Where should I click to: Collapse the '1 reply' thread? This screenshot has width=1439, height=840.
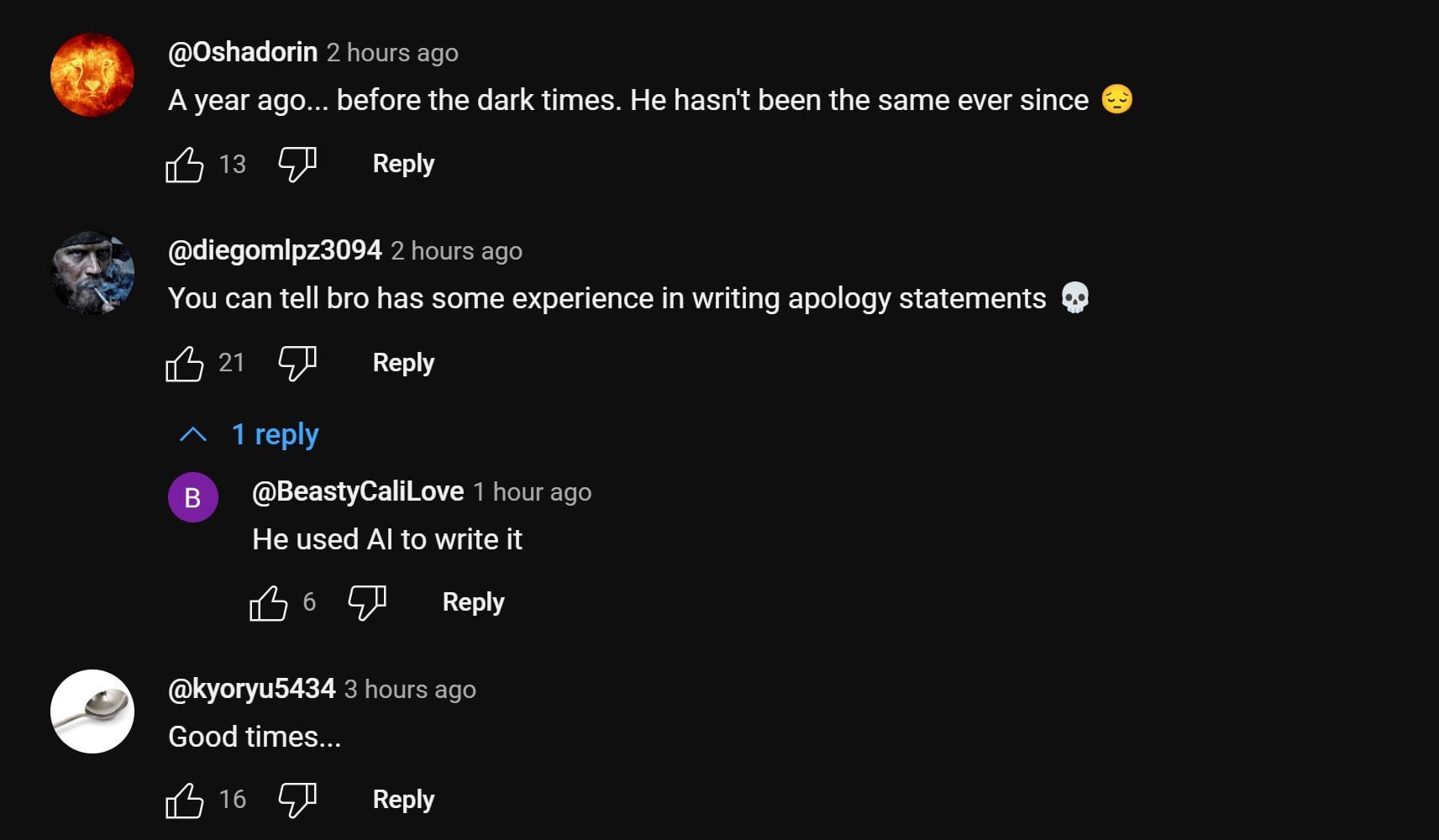250,434
